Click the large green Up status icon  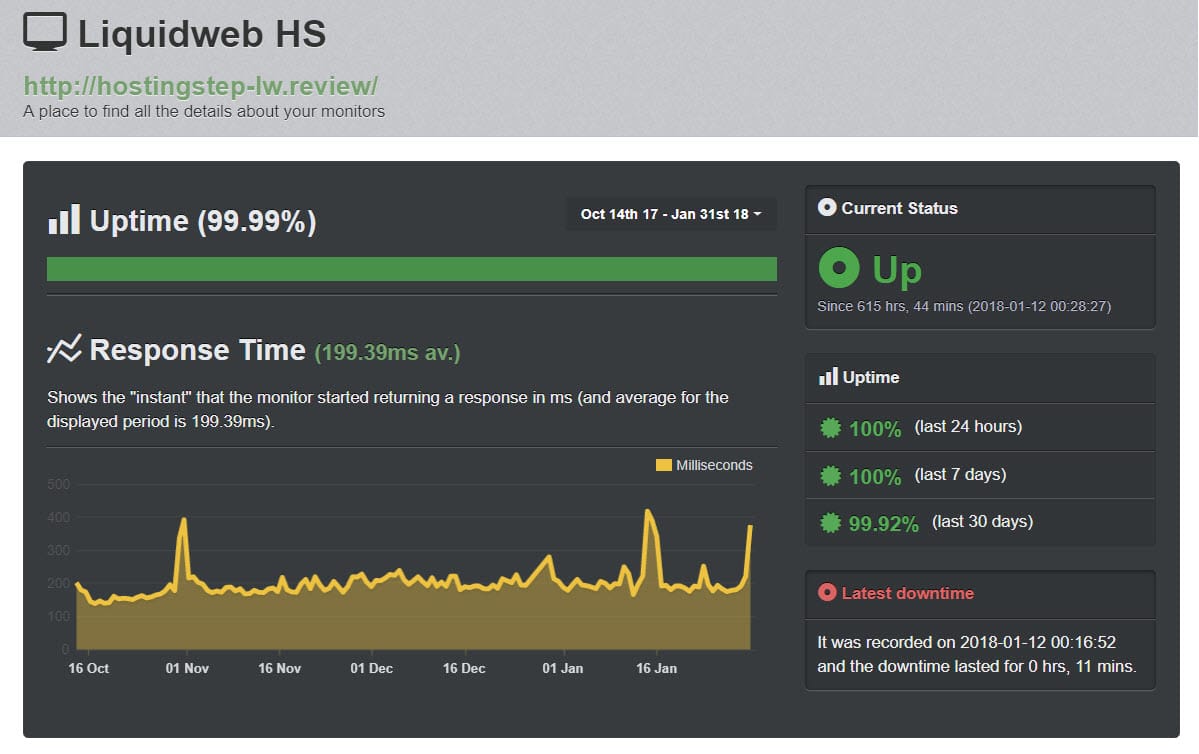click(x=839, y=268)
